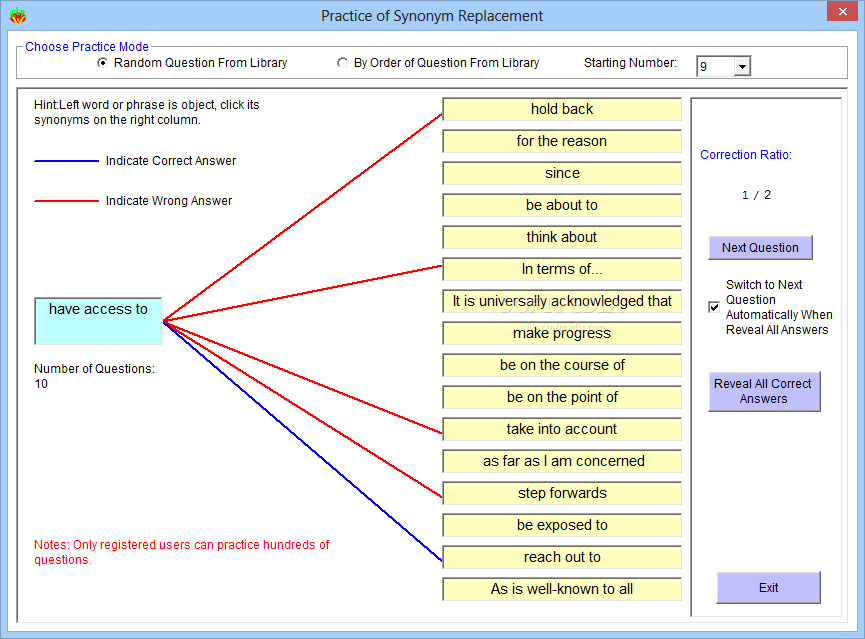The height and width of the screenshot is (639, 865).
Task: Select the 'make progress' answer
Action: 562,333
